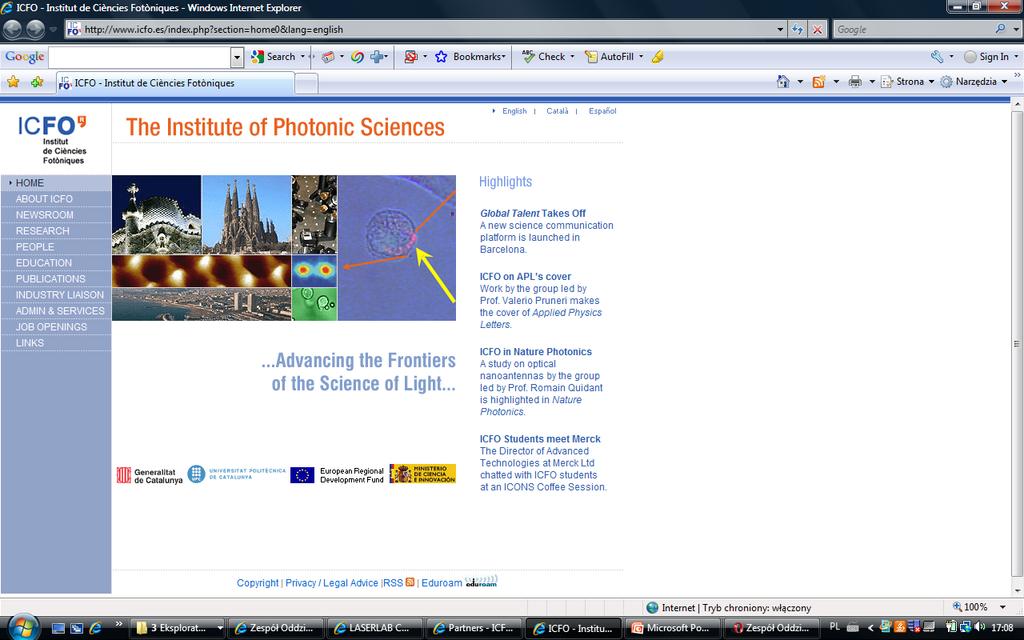Open ICFO on APL's cover highlight
The width and height of the screenshot is (1024, 640).
coord(525,276)
